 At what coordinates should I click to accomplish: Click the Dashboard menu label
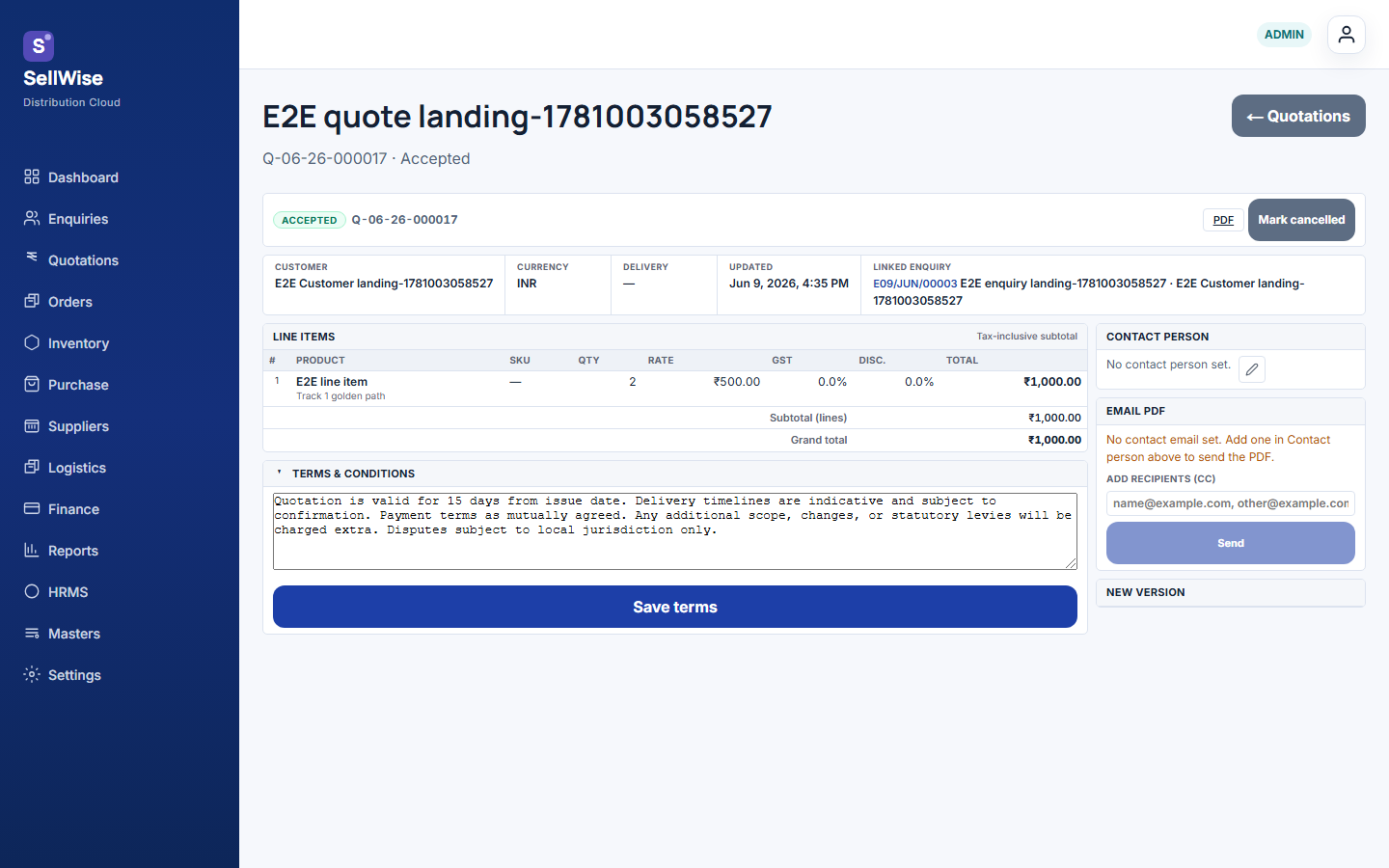click(x=83, y=177)
